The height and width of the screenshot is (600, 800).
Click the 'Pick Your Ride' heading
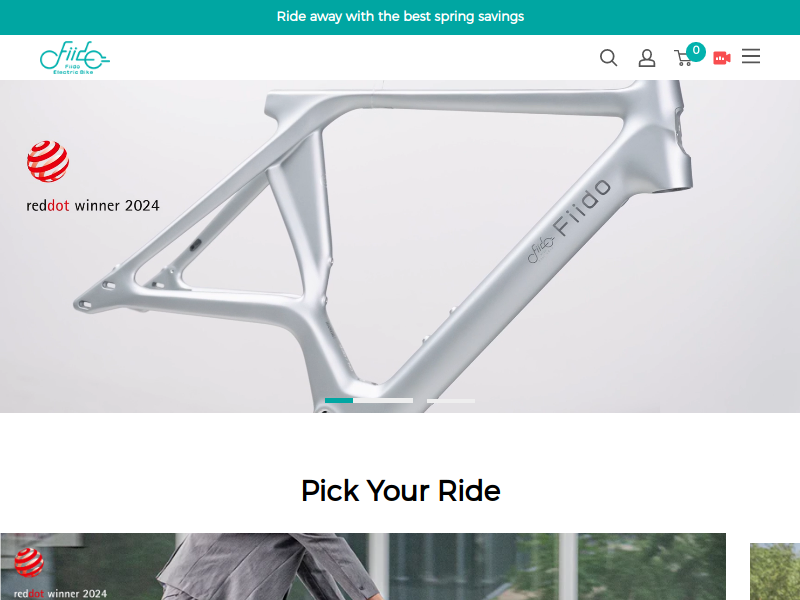click(x=401, y=491)
